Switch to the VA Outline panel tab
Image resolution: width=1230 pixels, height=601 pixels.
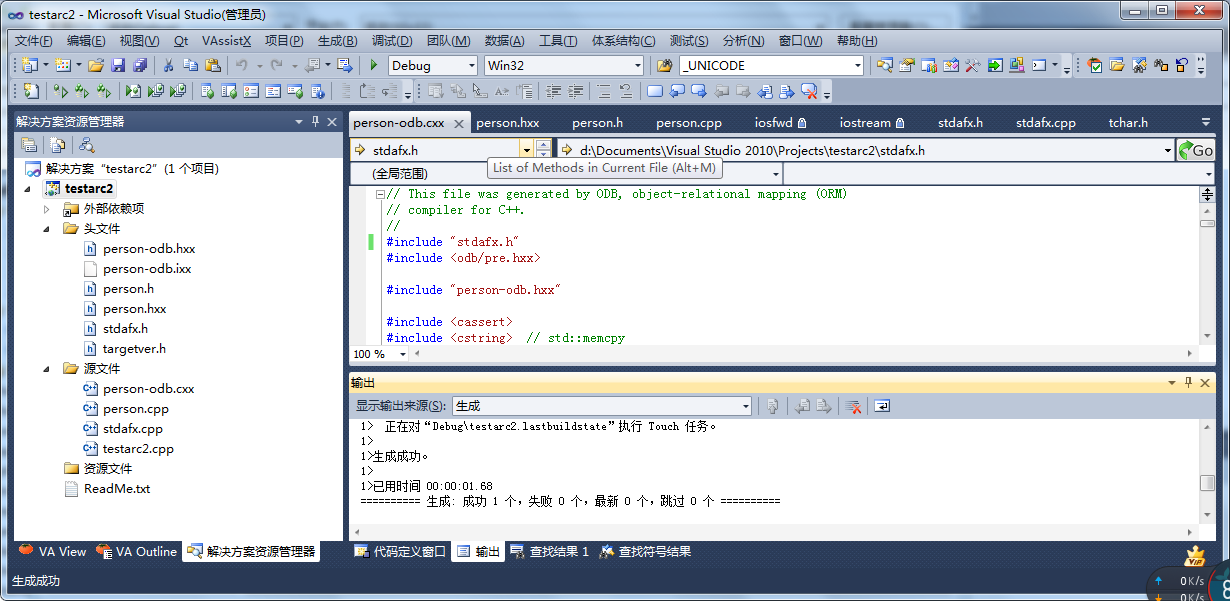[136, 551]
